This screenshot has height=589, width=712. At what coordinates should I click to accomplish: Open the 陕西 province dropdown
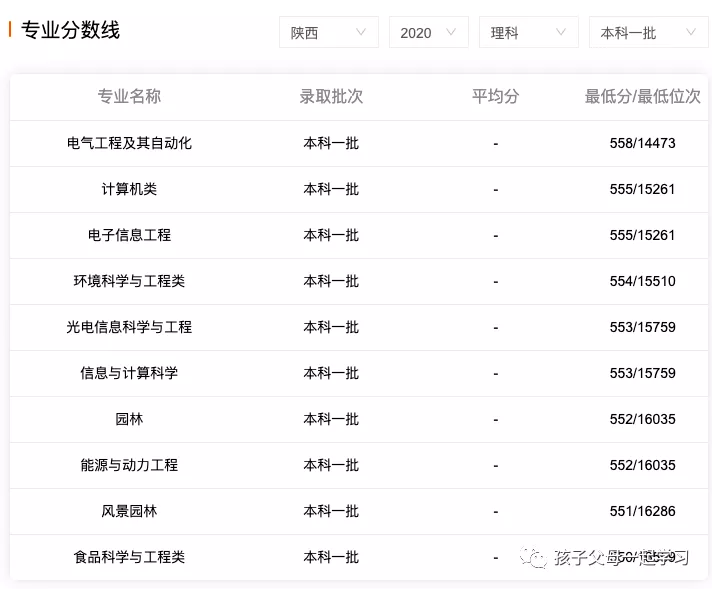(329, 32)
